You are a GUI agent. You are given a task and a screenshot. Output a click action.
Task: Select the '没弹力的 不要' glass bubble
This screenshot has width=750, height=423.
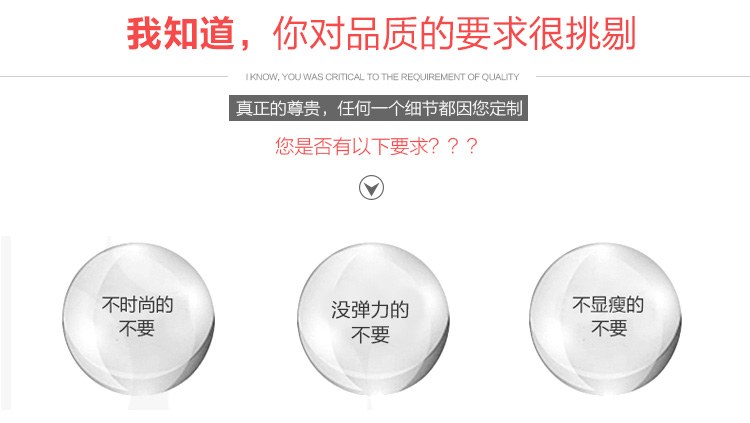tap(373, 319)
